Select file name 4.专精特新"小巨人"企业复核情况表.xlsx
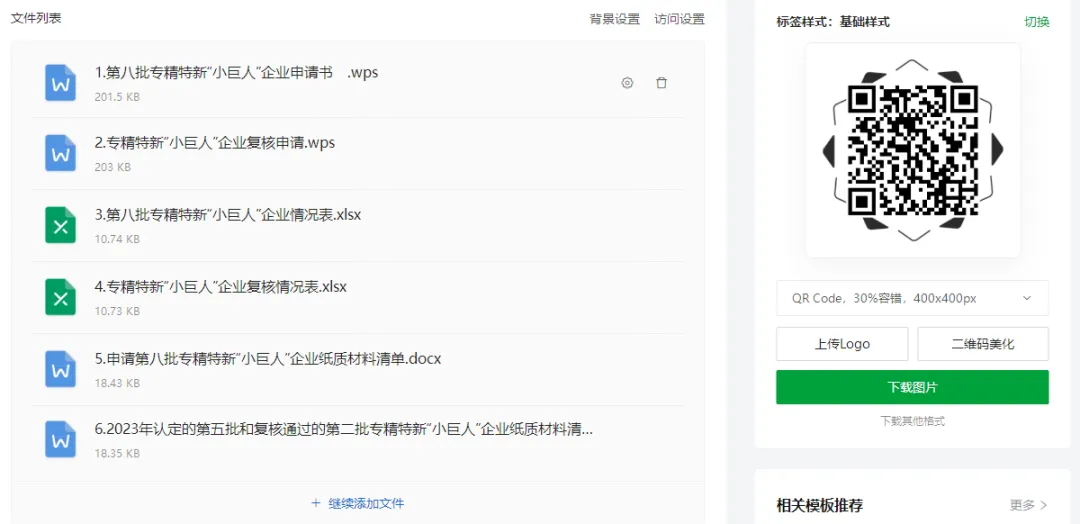Viewport: 1080px width, 524px height. tap(220, 286)
